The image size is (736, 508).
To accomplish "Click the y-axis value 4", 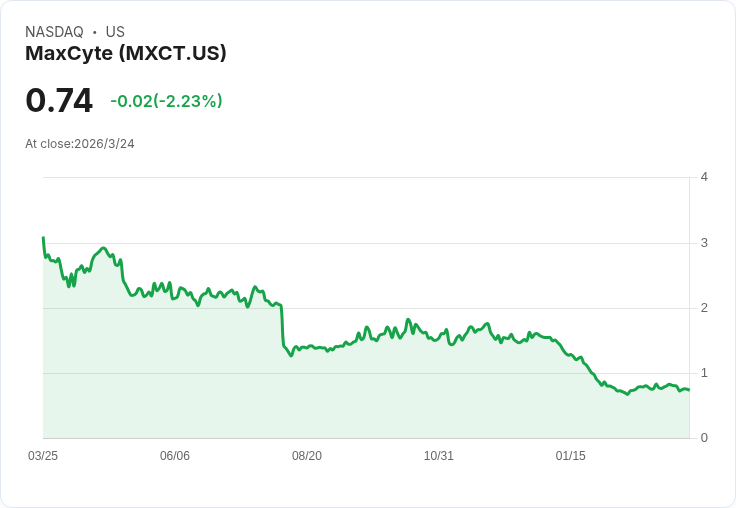I will click(704, 177).
